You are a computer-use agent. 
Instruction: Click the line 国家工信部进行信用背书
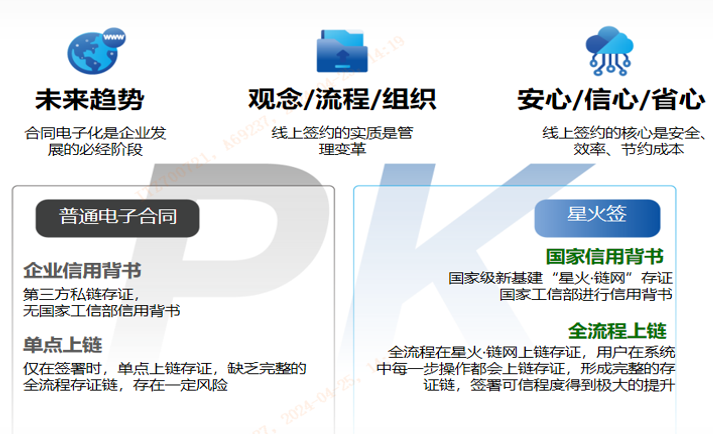[586, 294]
